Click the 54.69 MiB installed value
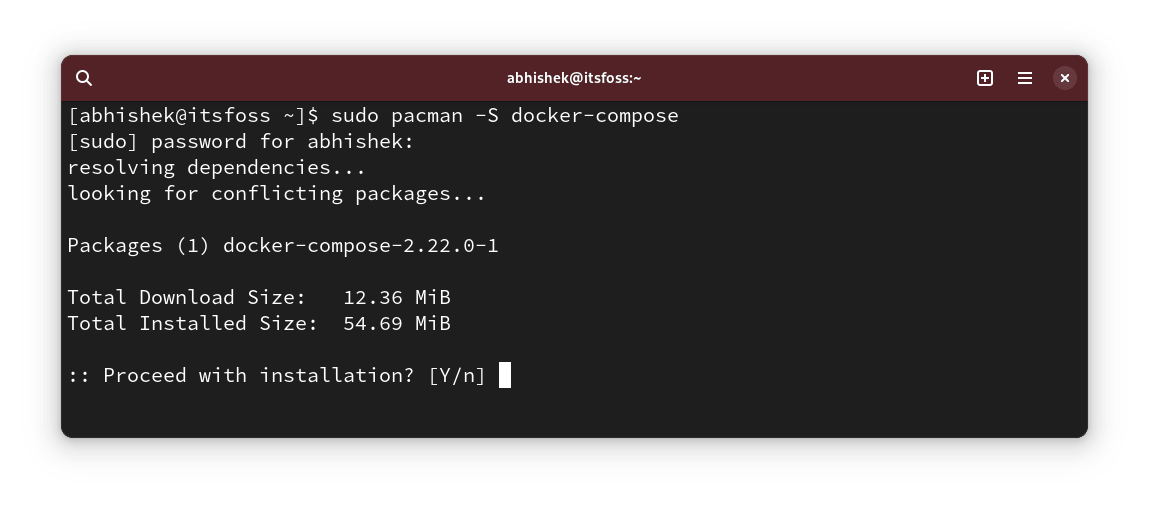The height and width of the screenshot is (505, 1149). click(x=397, y=323)
